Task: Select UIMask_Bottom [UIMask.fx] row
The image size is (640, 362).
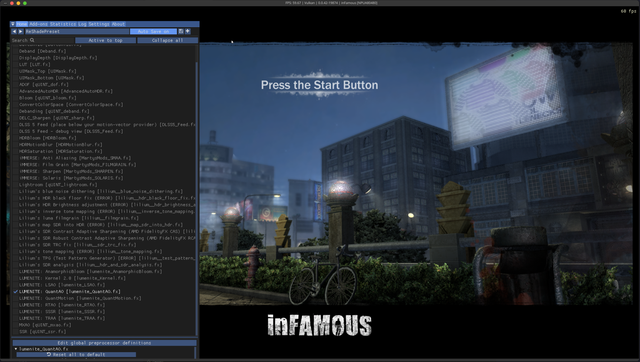Action: coord(51,78)
